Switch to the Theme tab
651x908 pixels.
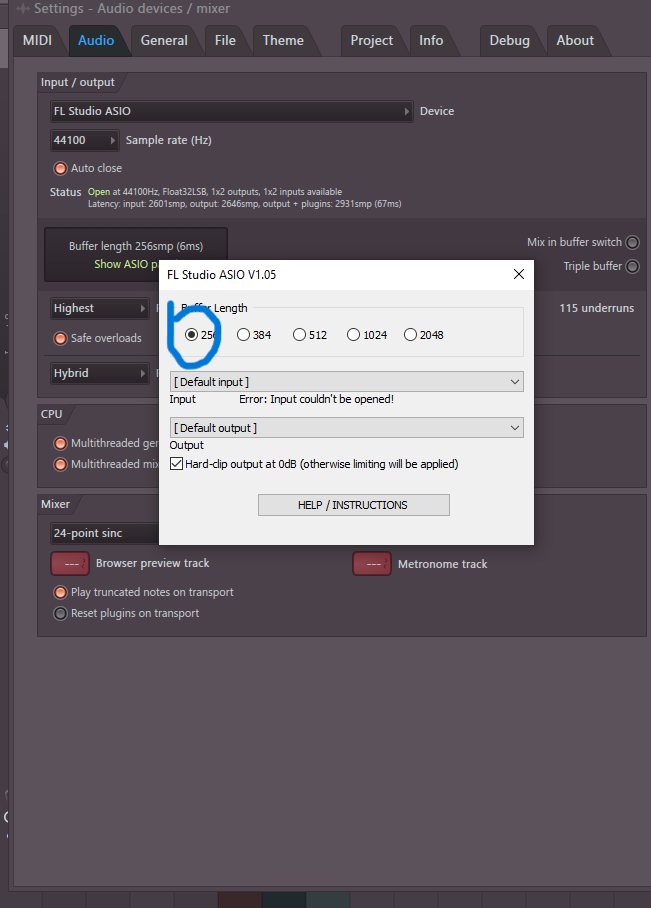coord(283,41)
